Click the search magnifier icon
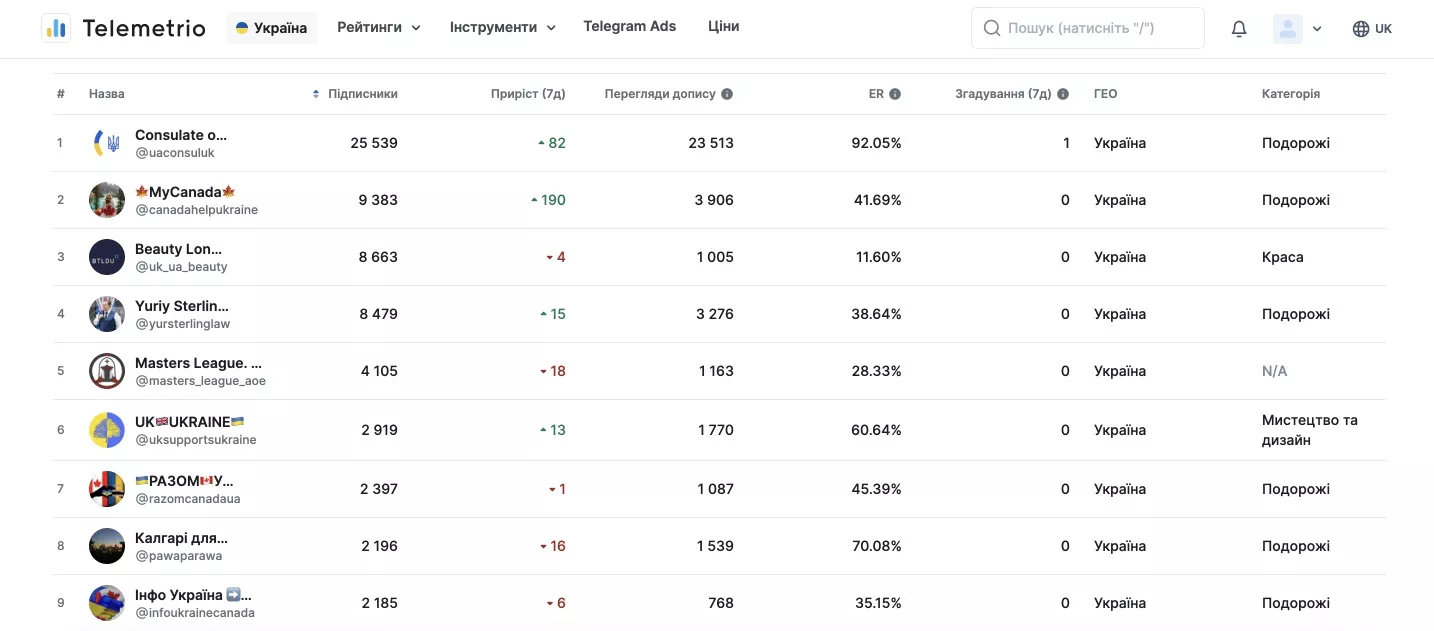Screen dimensions: 1434x631 992,28
